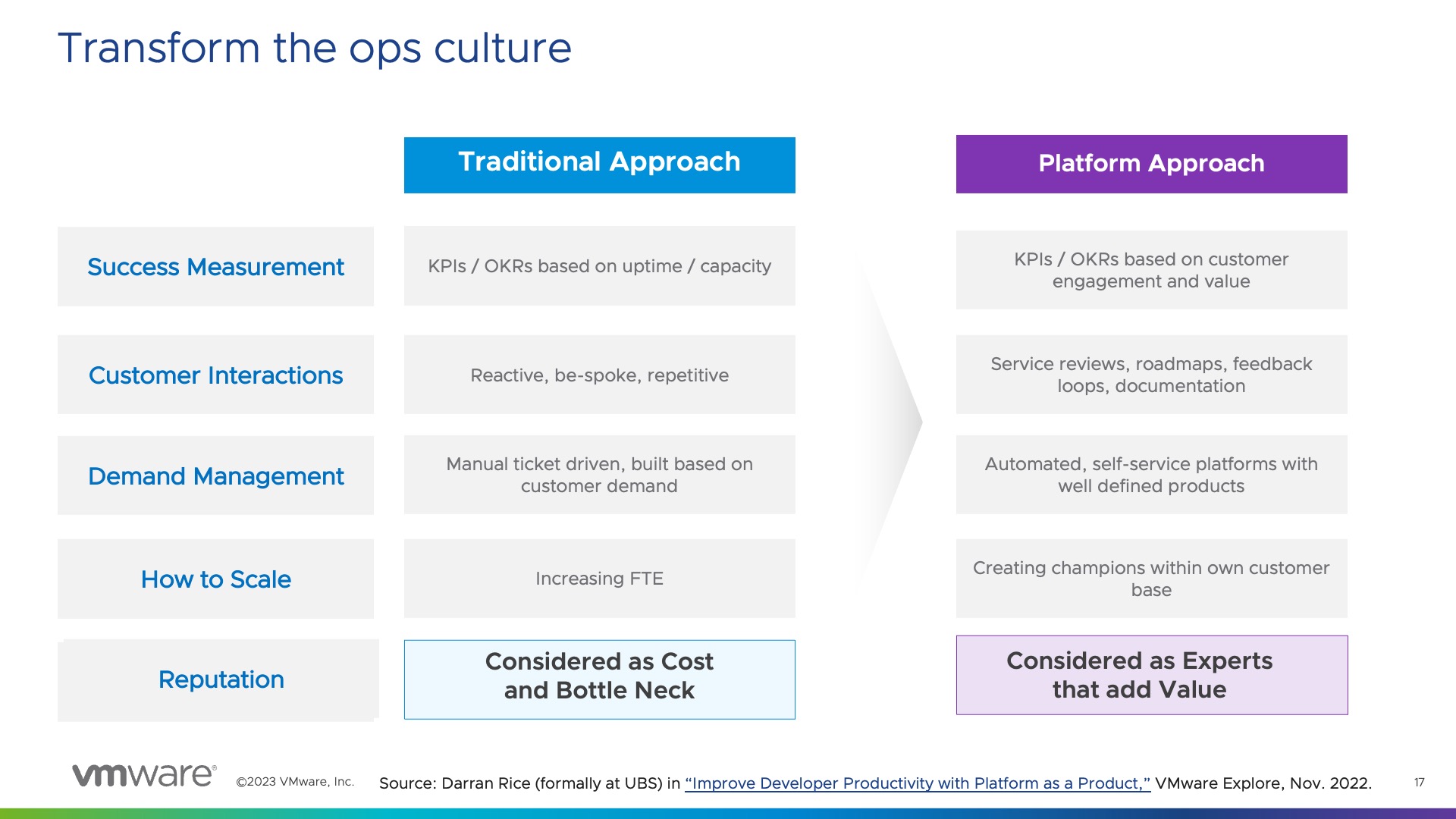Image resolution: width=1456 pixels, height=819 pixels.
Task: Select the Reactive, be-spoke, repetitive box
Action: tap(599, 375)
